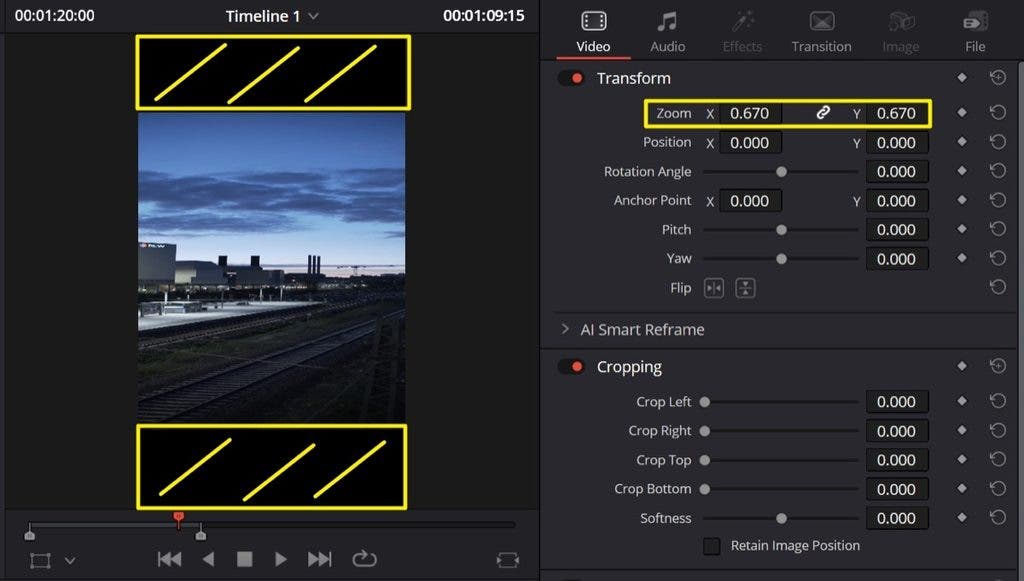Enable the Retain Image Position checkbox

[x=712, y=546]
